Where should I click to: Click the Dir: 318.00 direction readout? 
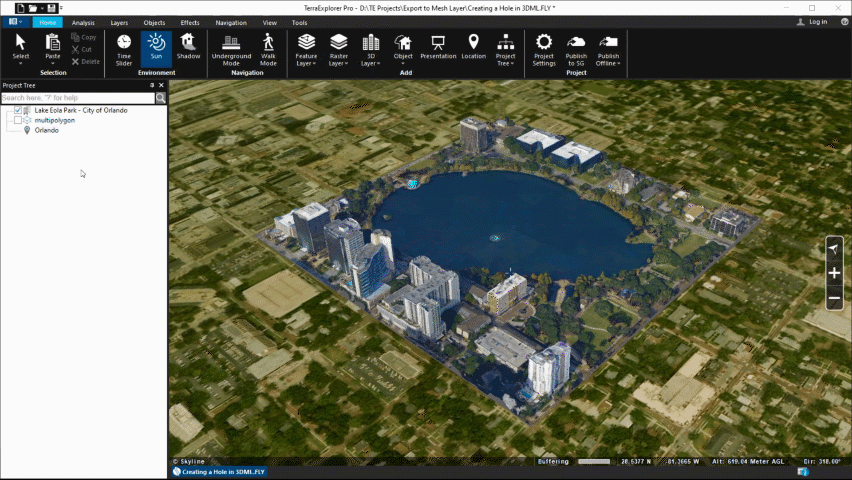pos(822,462)
